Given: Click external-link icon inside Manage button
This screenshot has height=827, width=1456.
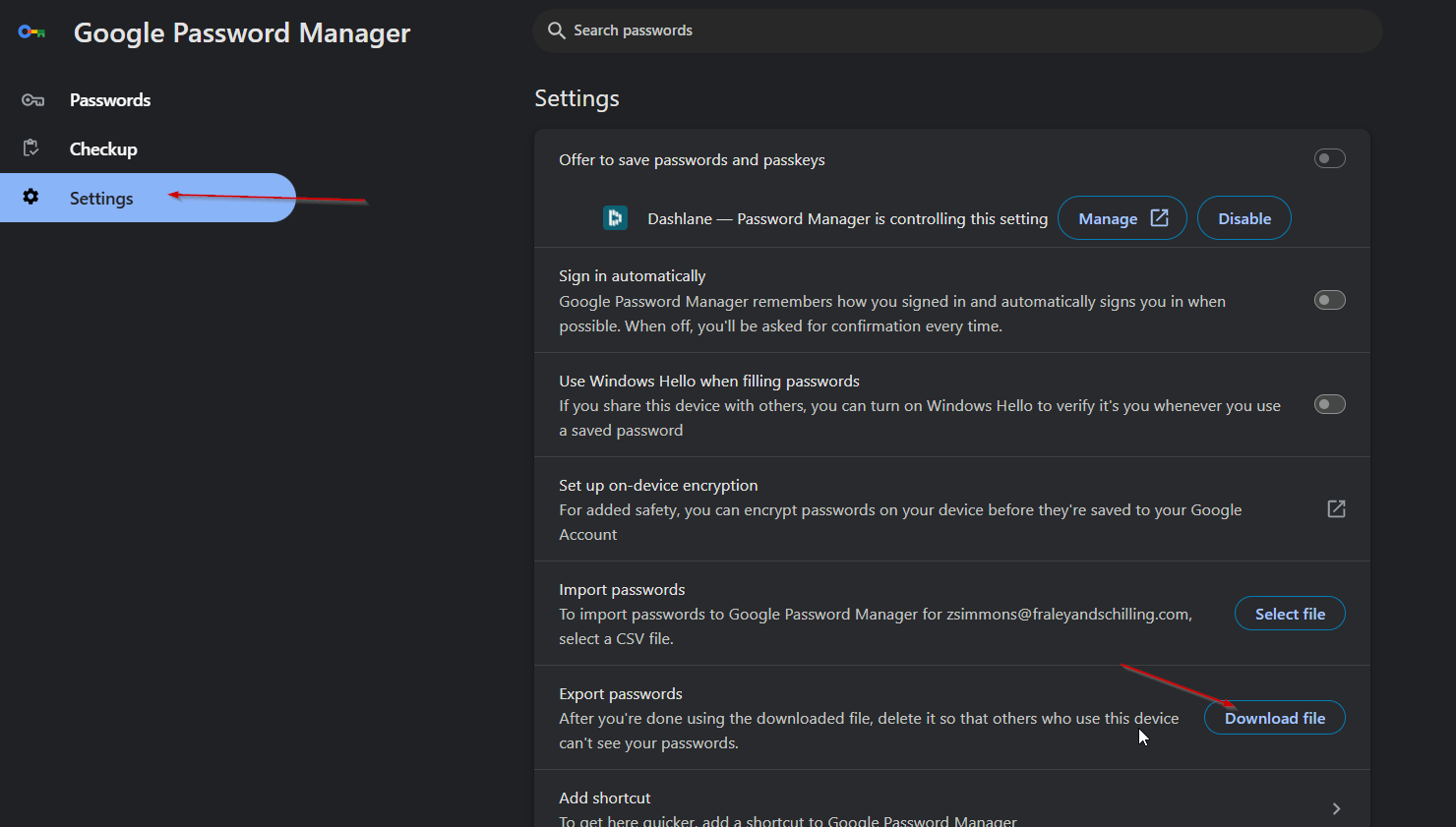Looking at the screenshot, I should point(1160,217).
